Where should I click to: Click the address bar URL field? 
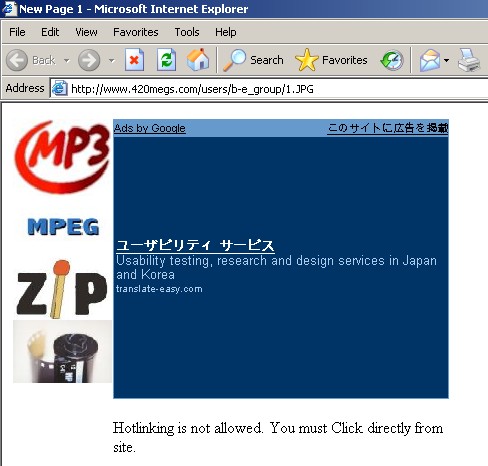coord(269,89)
